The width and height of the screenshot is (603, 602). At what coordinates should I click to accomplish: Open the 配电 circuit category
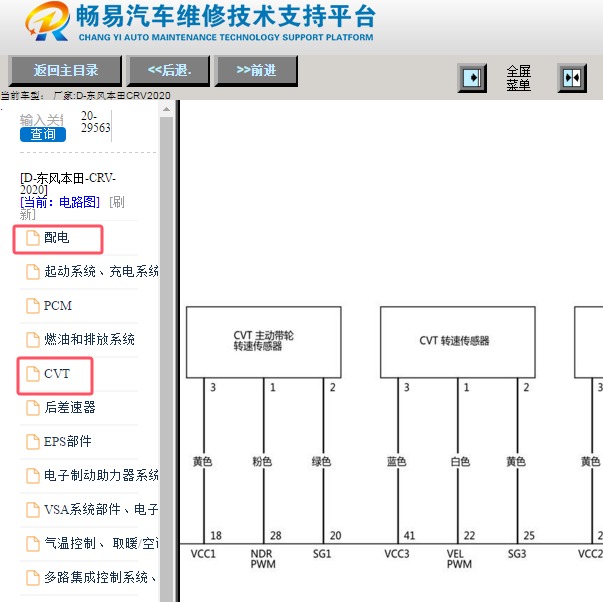pyautogui.click(x=57, y=238)
